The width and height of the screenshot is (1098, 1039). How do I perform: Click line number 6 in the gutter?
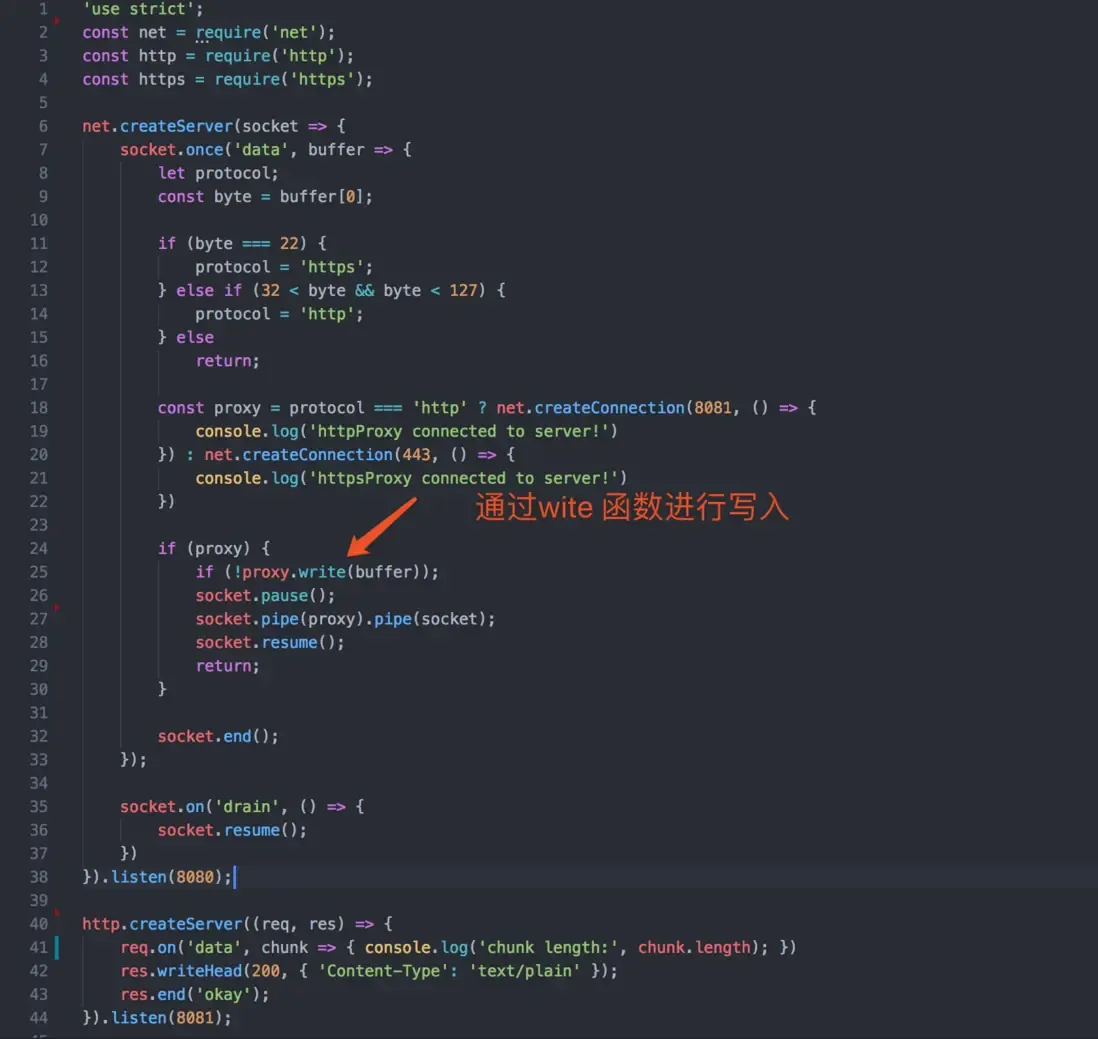coord(43,126)
